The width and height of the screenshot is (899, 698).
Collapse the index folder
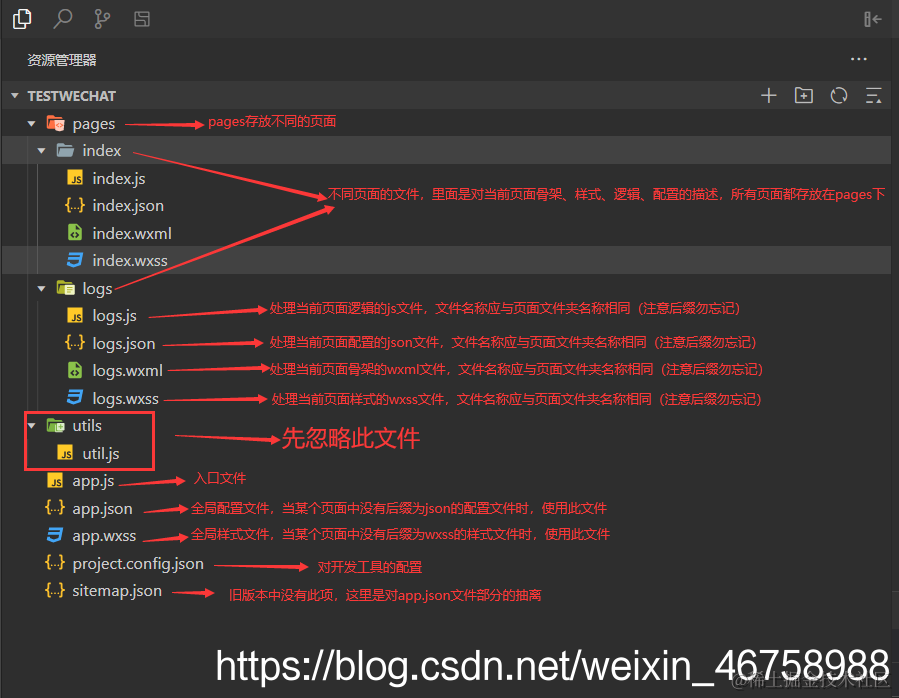41,150
